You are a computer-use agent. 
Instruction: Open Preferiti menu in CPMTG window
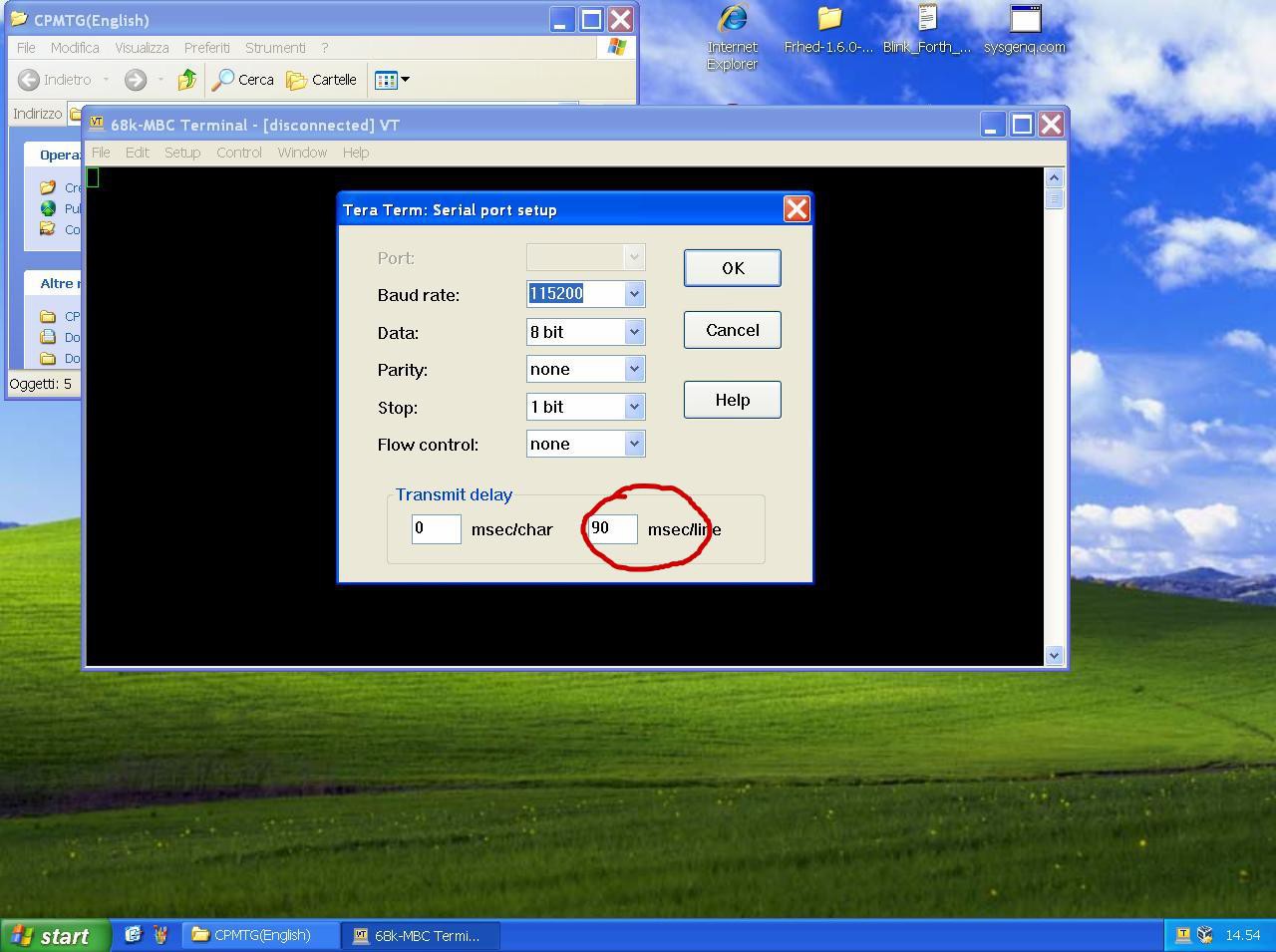[x=206, y=48]
